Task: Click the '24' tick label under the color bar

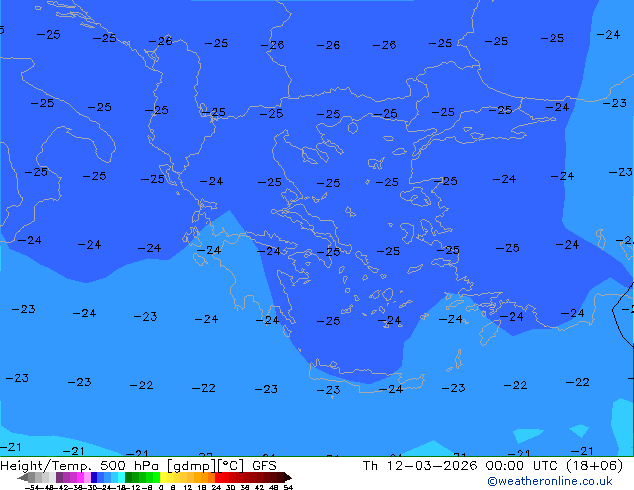Action: coord(216,487)
